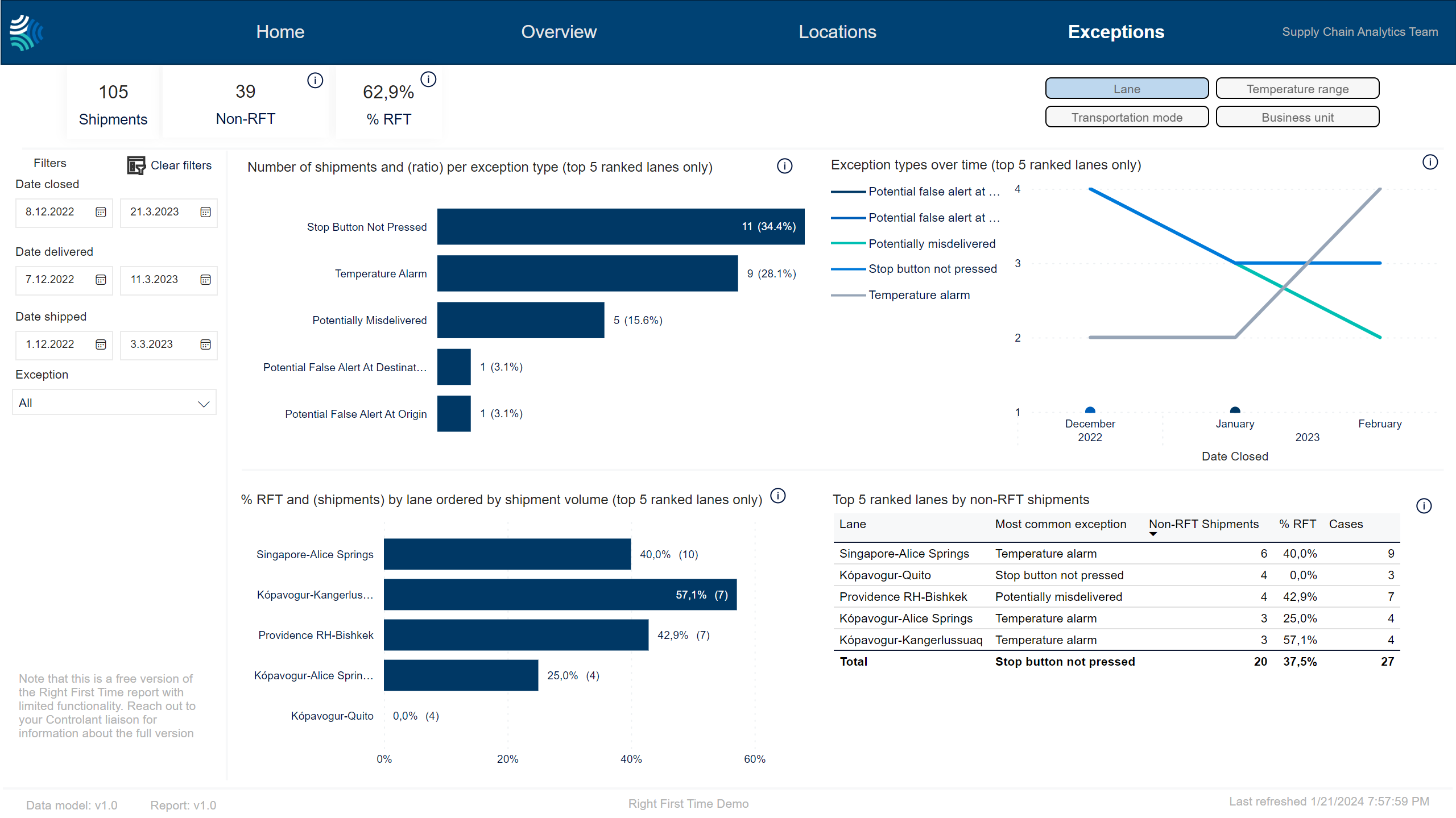1456x818 pixels.
Task: Open calendar for Date shipped start 1.12.2022
Action: click(x=101, y=344)
